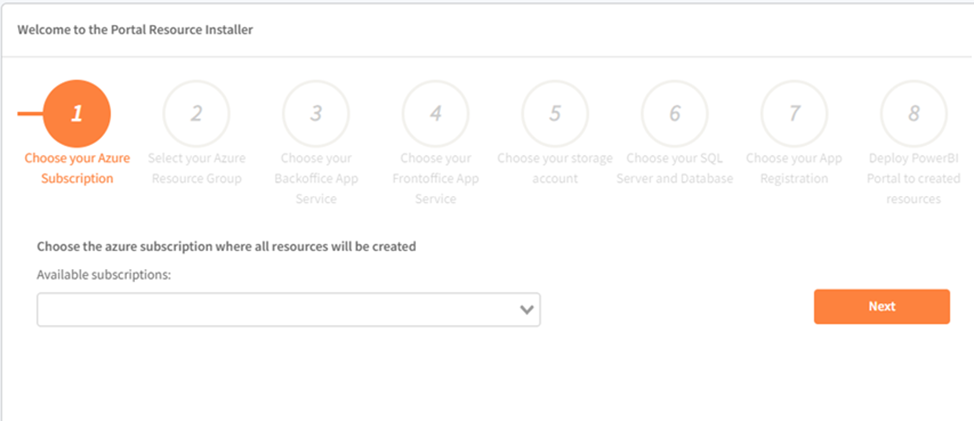Go to step 3 circle
The width and height of the screenshot is (974, 421).
tap(316, 113)
